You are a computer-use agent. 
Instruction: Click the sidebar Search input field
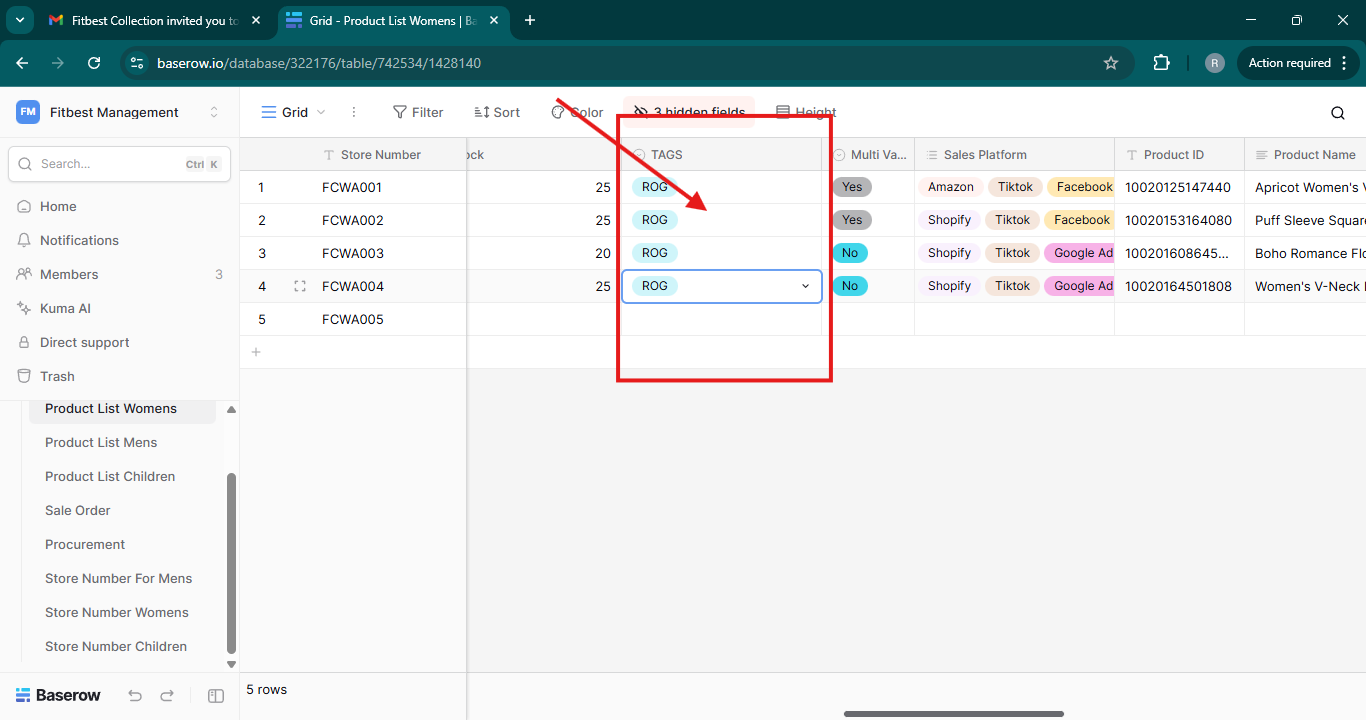click(110, 164)
